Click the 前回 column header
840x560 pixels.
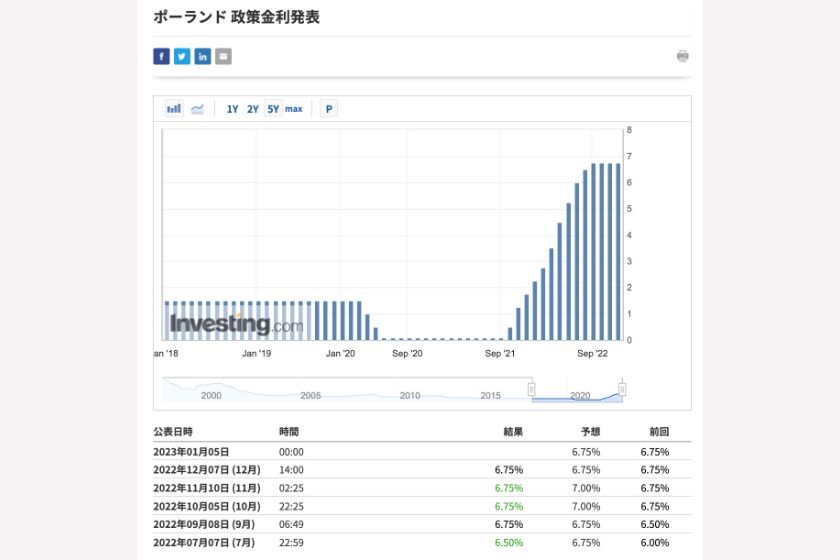coord(659,431)
